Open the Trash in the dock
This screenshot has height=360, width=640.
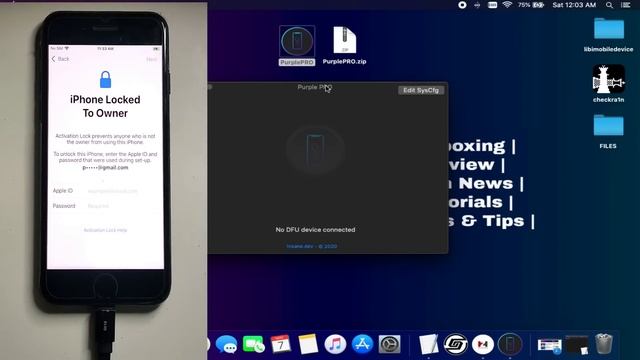[x=604, y=344]
